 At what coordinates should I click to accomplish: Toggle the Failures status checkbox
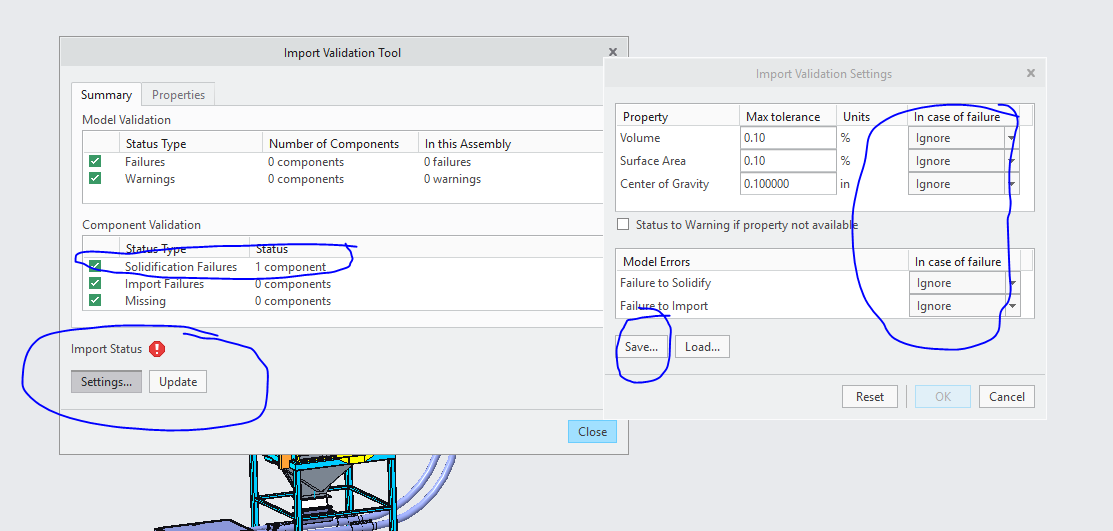coord(95,162)
